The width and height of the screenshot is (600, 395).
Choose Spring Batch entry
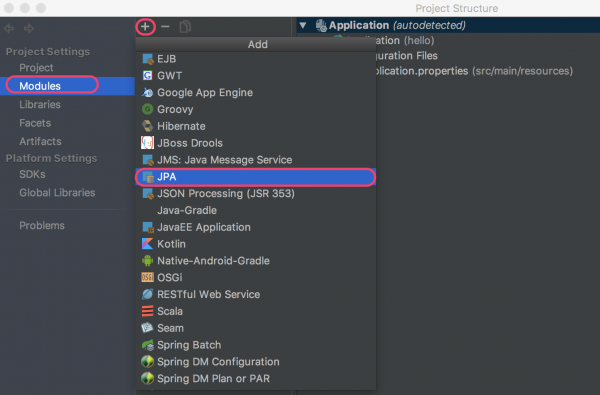256,345
